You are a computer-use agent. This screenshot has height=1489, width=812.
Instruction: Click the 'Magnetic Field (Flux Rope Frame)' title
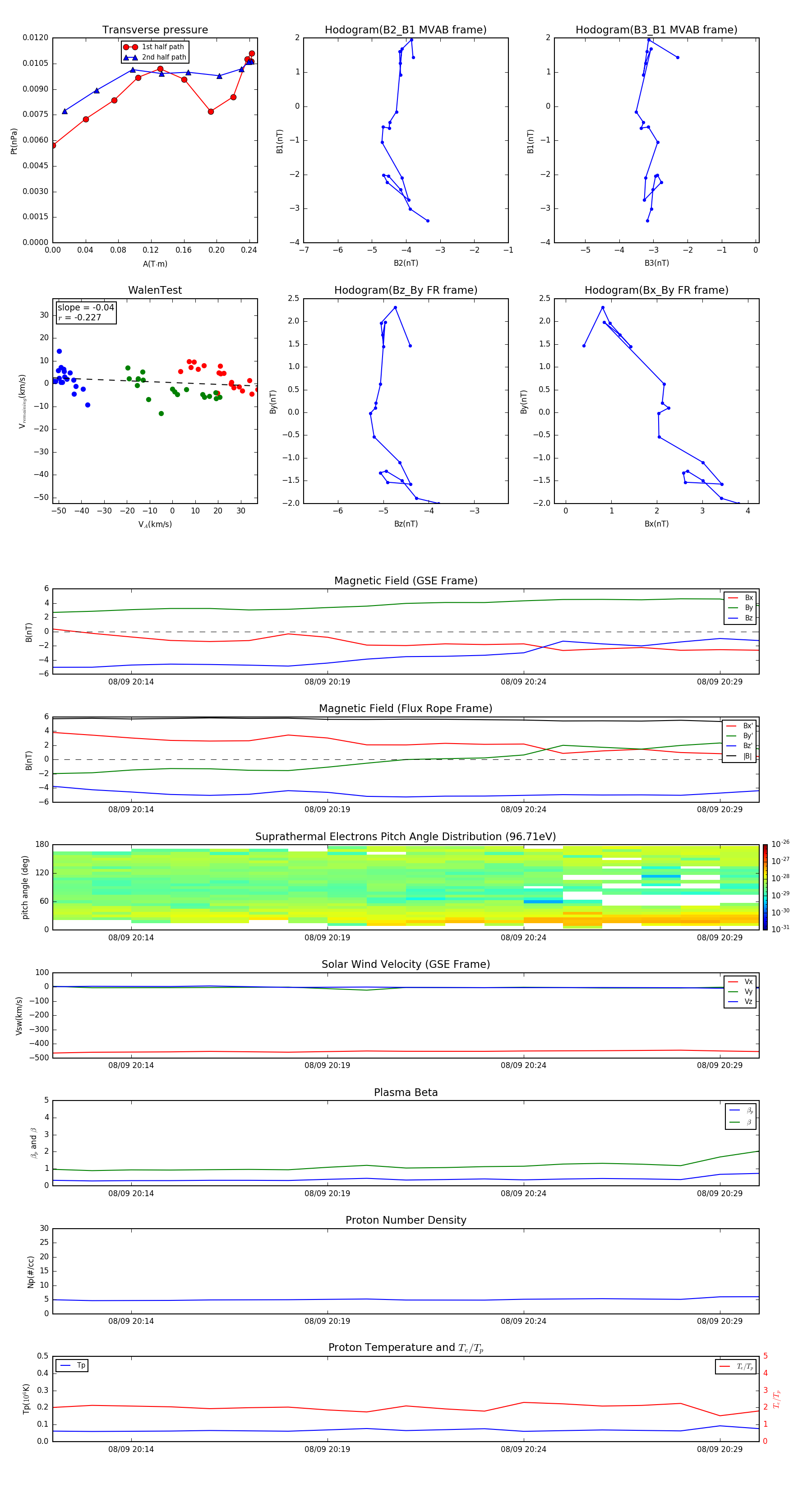406,709
